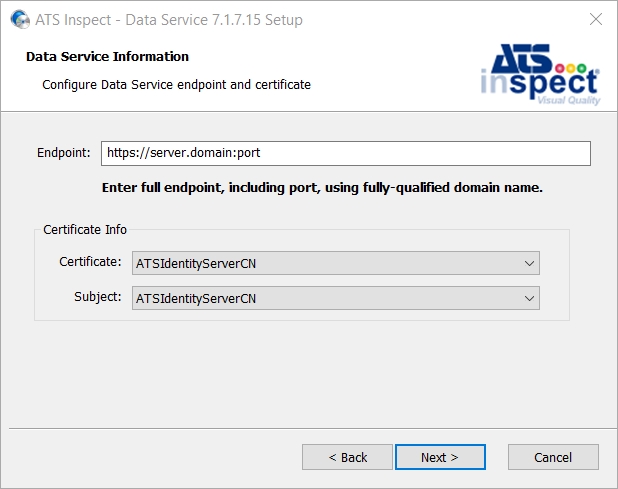Click the window title text

click(169, 20)
